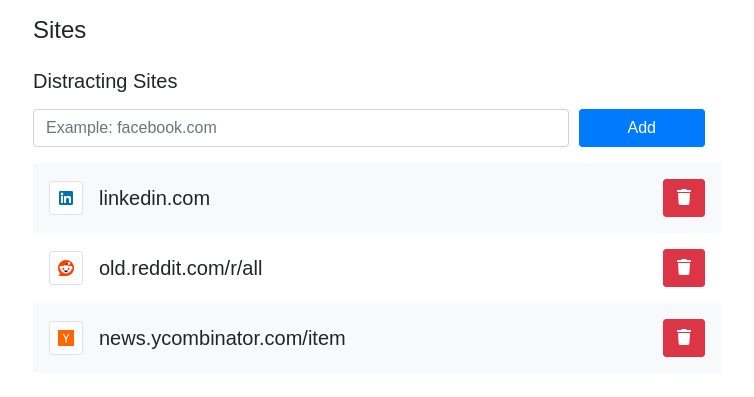Select the old.reddit.com/r/all site name
Screen dimensions: 754x397
180,268
